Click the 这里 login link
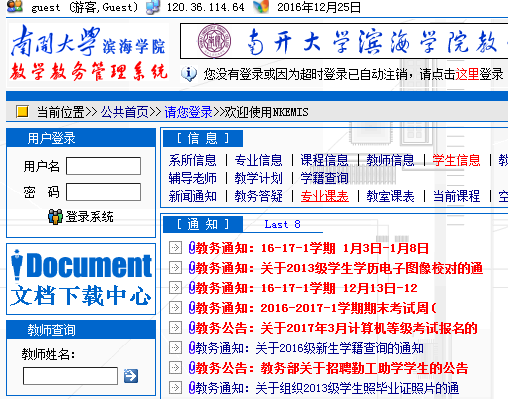The height and width of the screenshot is (399, 508). click(x=467, y=74)
